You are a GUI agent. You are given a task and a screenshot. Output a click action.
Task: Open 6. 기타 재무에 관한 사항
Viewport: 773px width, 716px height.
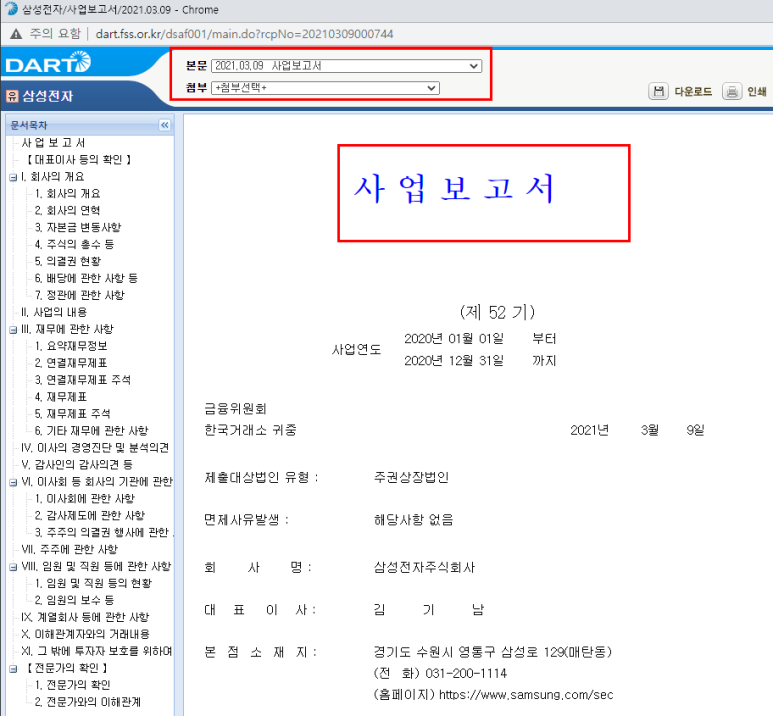point(92,430)
